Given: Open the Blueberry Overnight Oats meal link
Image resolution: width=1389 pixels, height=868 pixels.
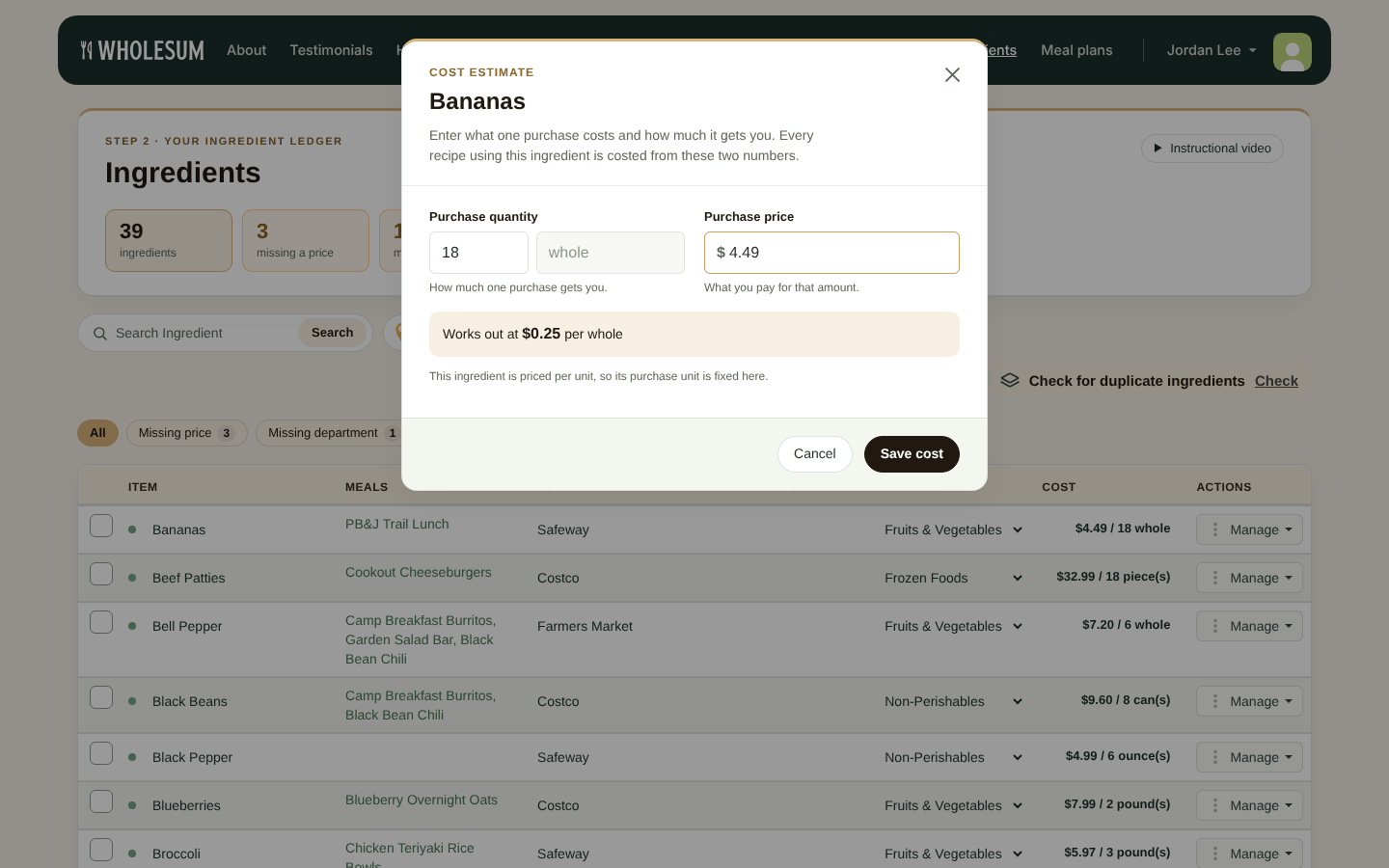Looking at the screenshot, I should [x=422, y=800].
